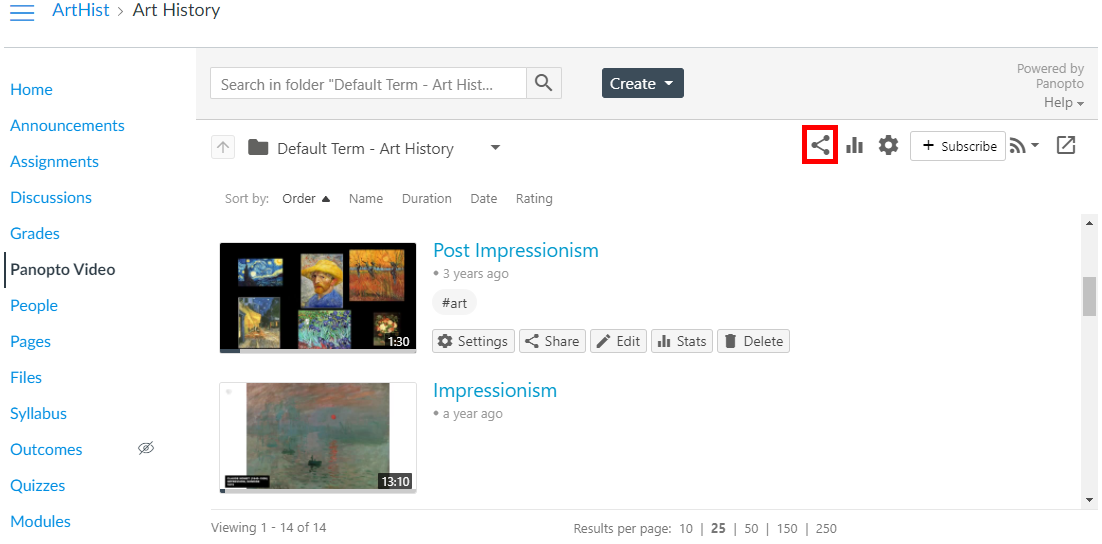Viewport: 1102px width, 544px height.
Task: Click the #art tag
Action: pyautogui.click(x=454, y=303)
